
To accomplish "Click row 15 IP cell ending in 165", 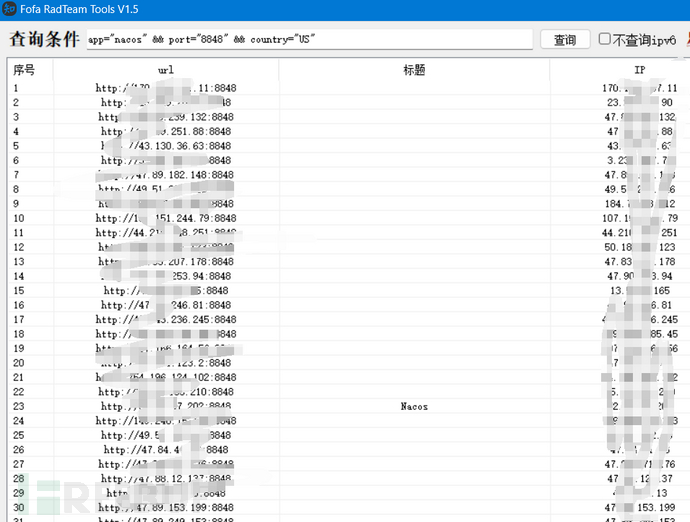I will pyautogui.click(x=639, y=290).
